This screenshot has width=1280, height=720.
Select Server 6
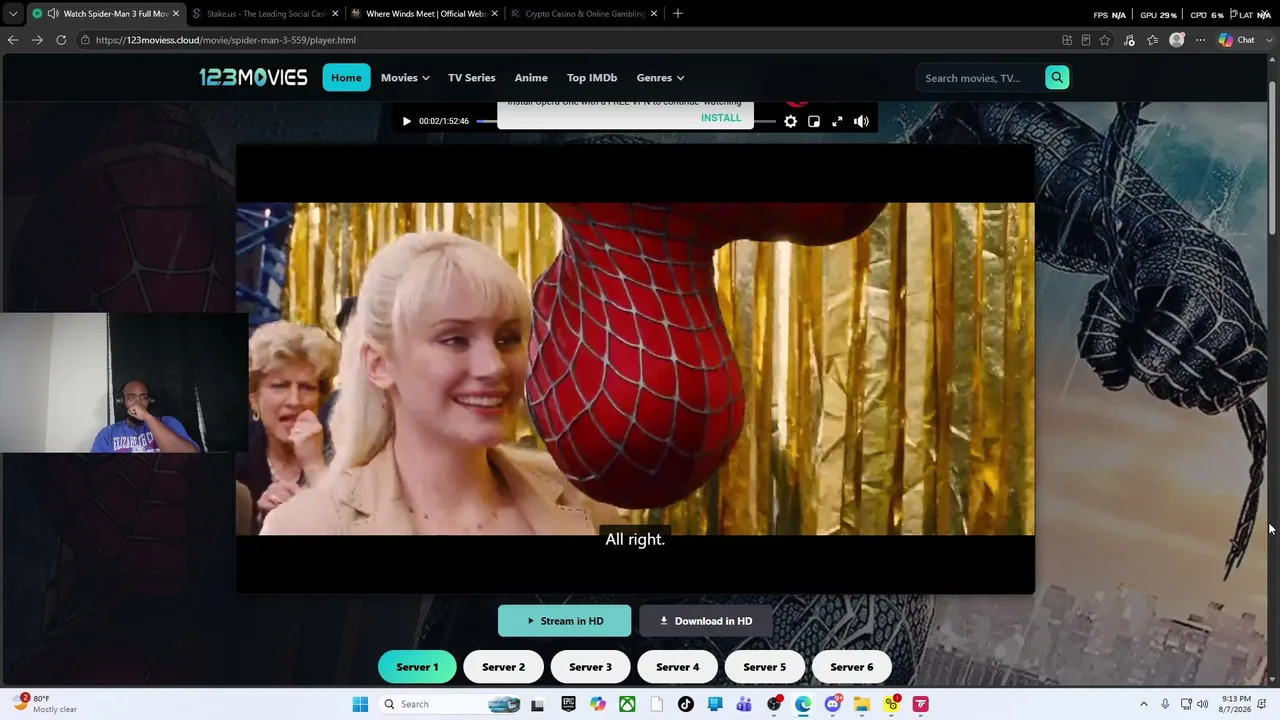click(852, 667)
